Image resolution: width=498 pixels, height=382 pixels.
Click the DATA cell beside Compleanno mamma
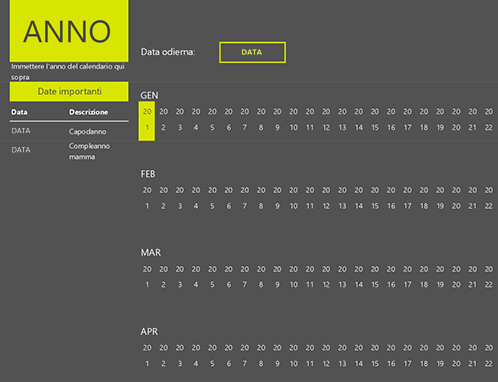point(21,150)
